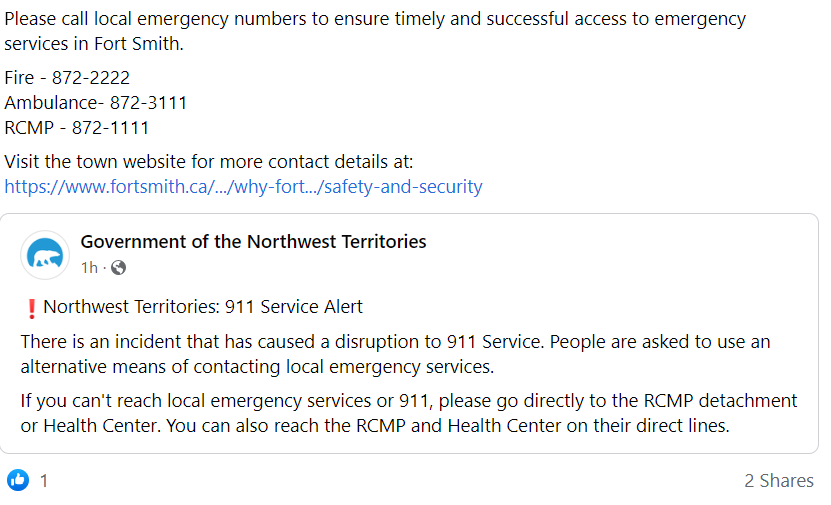Click the blue Like reaction icon

[x=18, y=480]
